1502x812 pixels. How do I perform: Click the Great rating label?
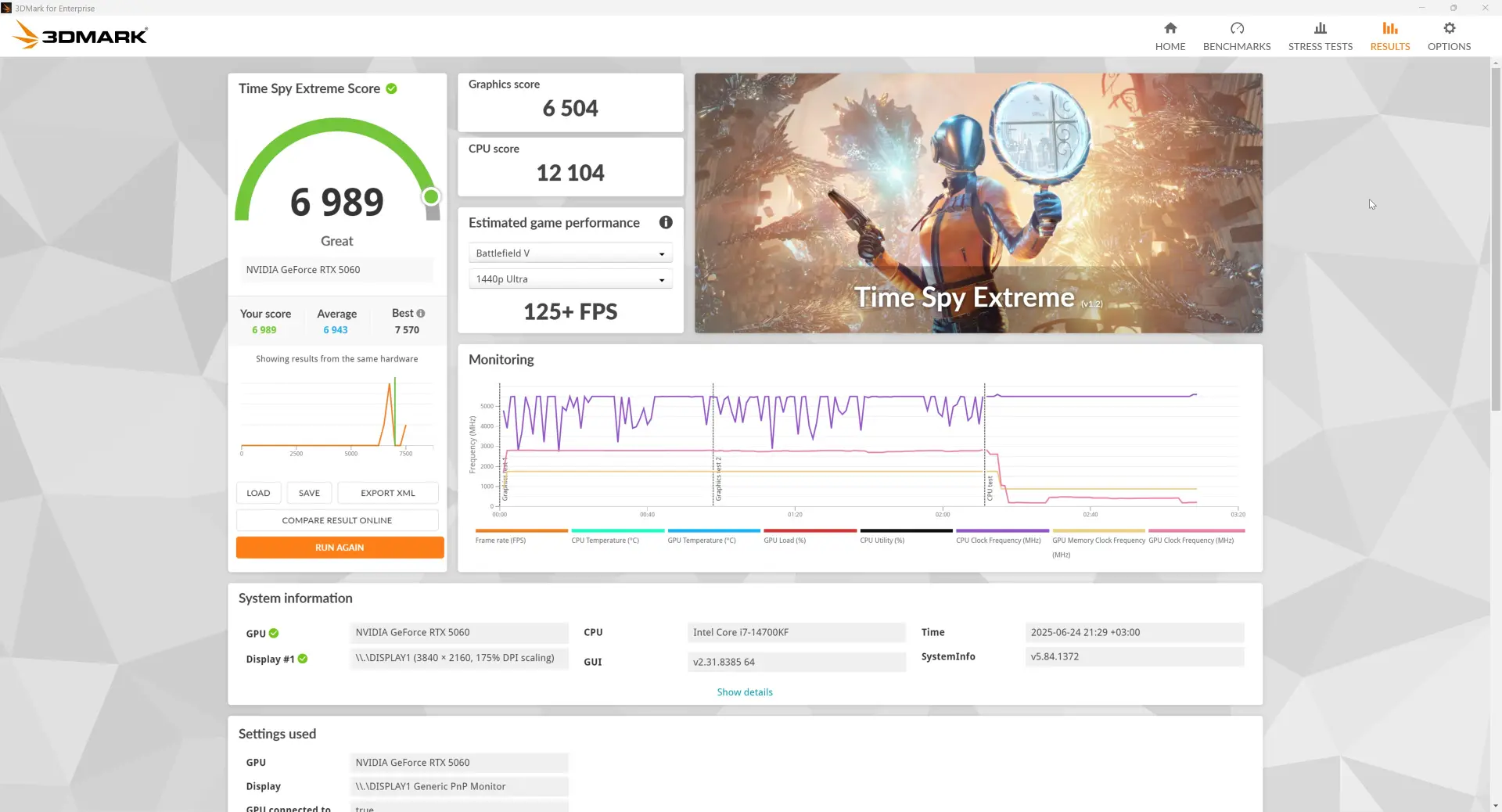(336, 241)
